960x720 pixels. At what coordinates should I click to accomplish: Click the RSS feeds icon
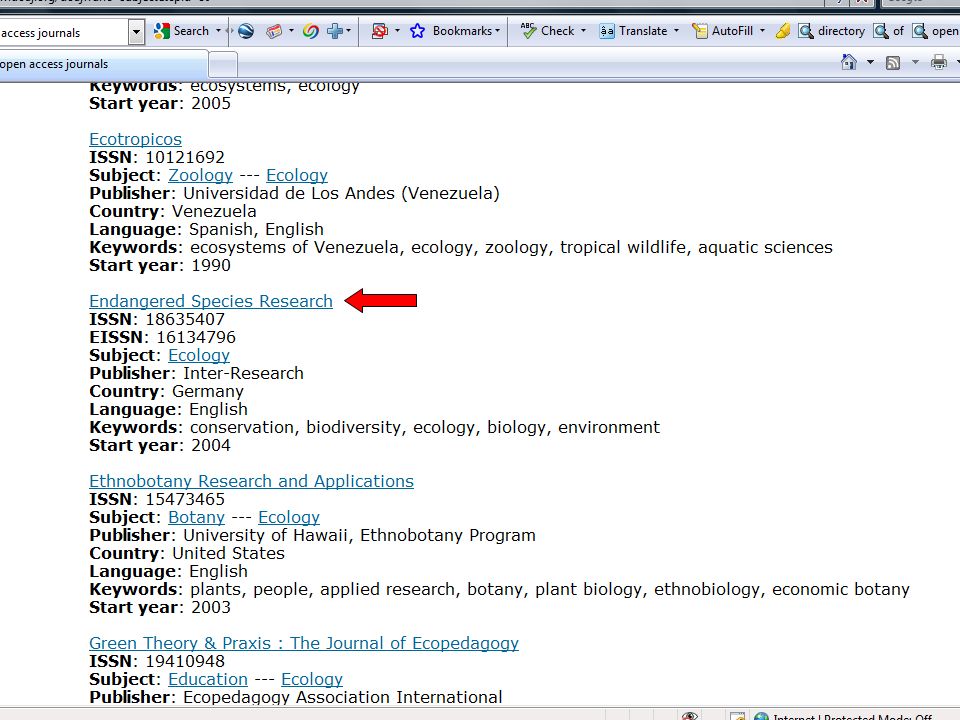click(x=893, y=62)
